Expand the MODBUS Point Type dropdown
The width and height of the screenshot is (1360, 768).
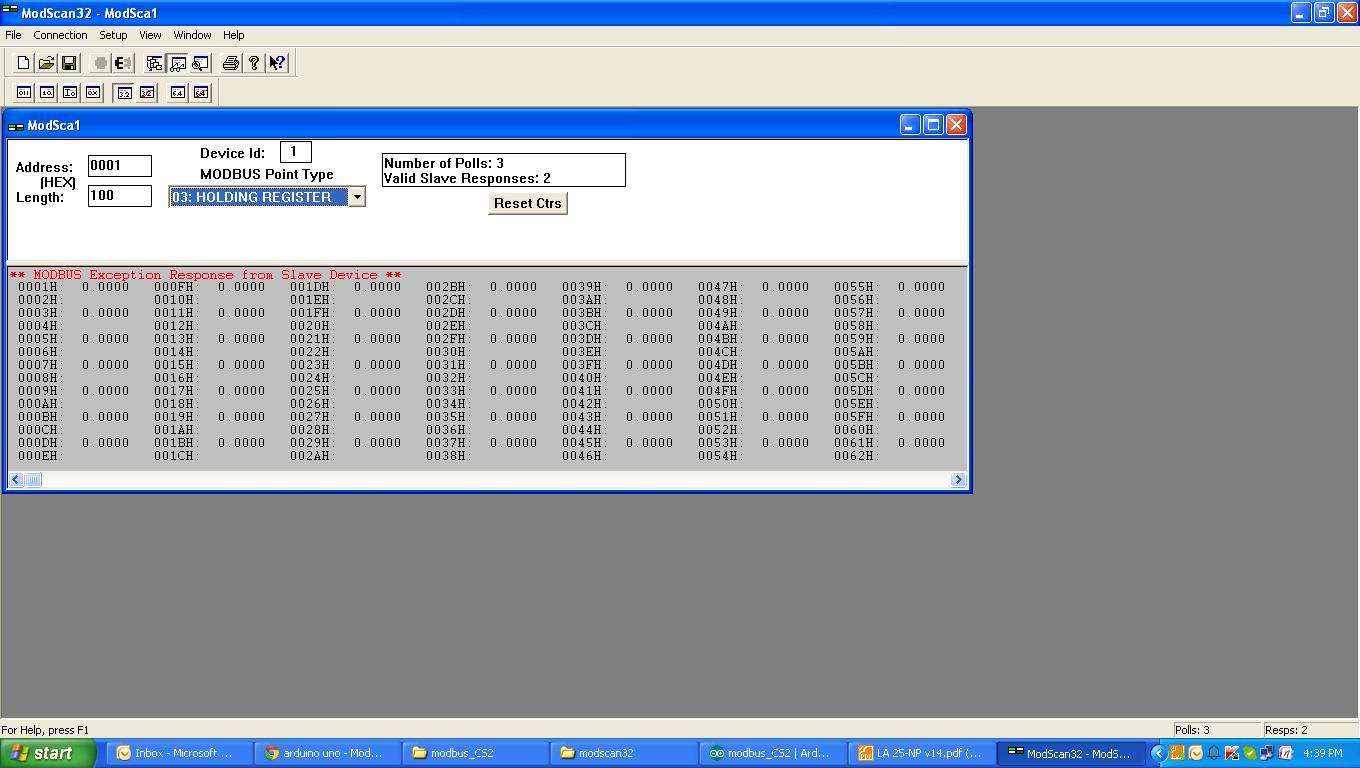point(356,197)
